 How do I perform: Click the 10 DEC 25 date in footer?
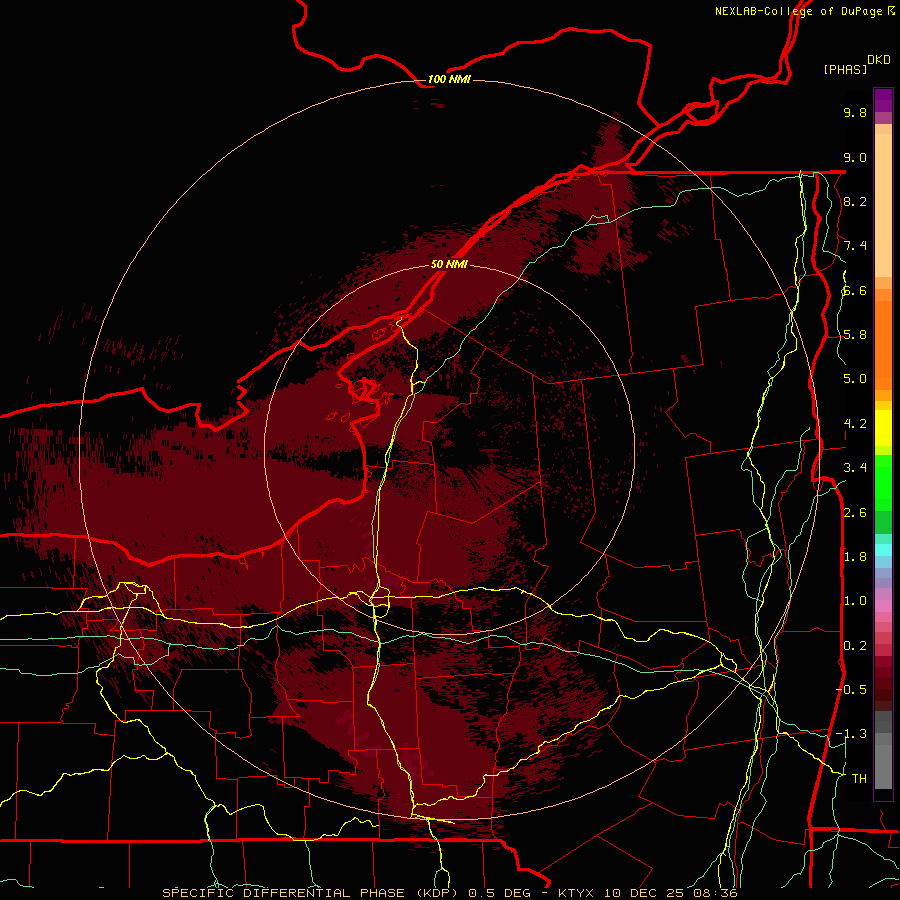click(x=645, y=893)
